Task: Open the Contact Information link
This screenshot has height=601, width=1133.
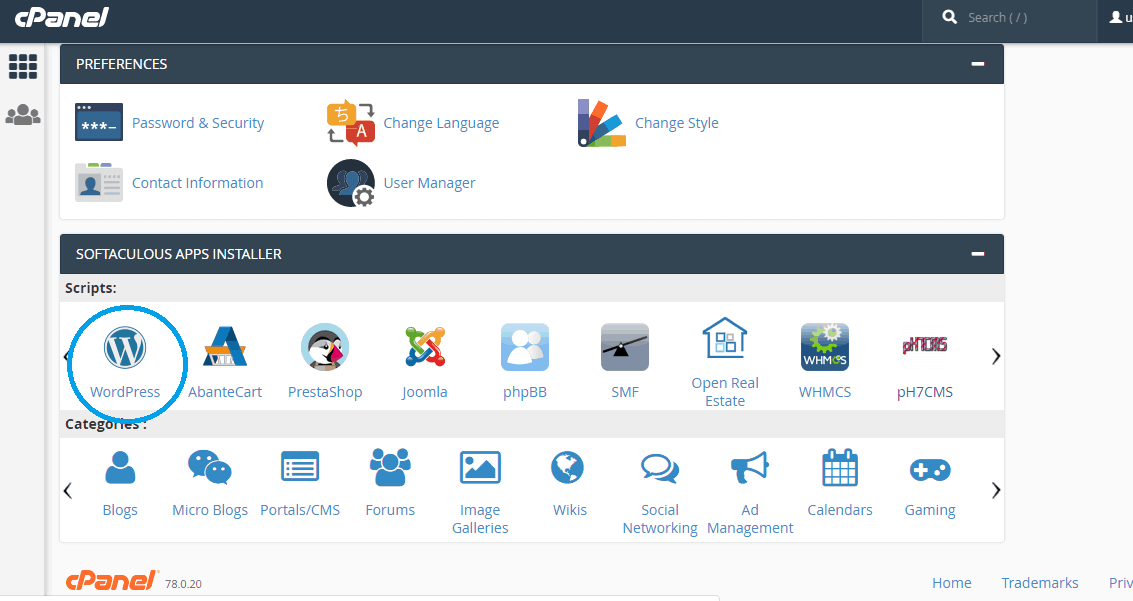Action: pos(197,183)
